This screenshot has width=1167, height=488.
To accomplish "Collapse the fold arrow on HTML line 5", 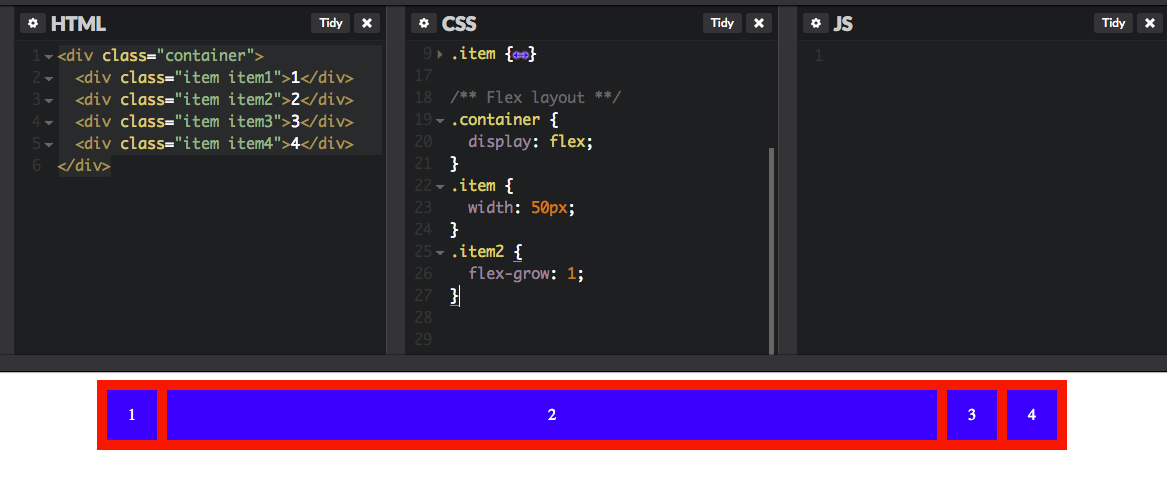I will (x=48, y=144).
